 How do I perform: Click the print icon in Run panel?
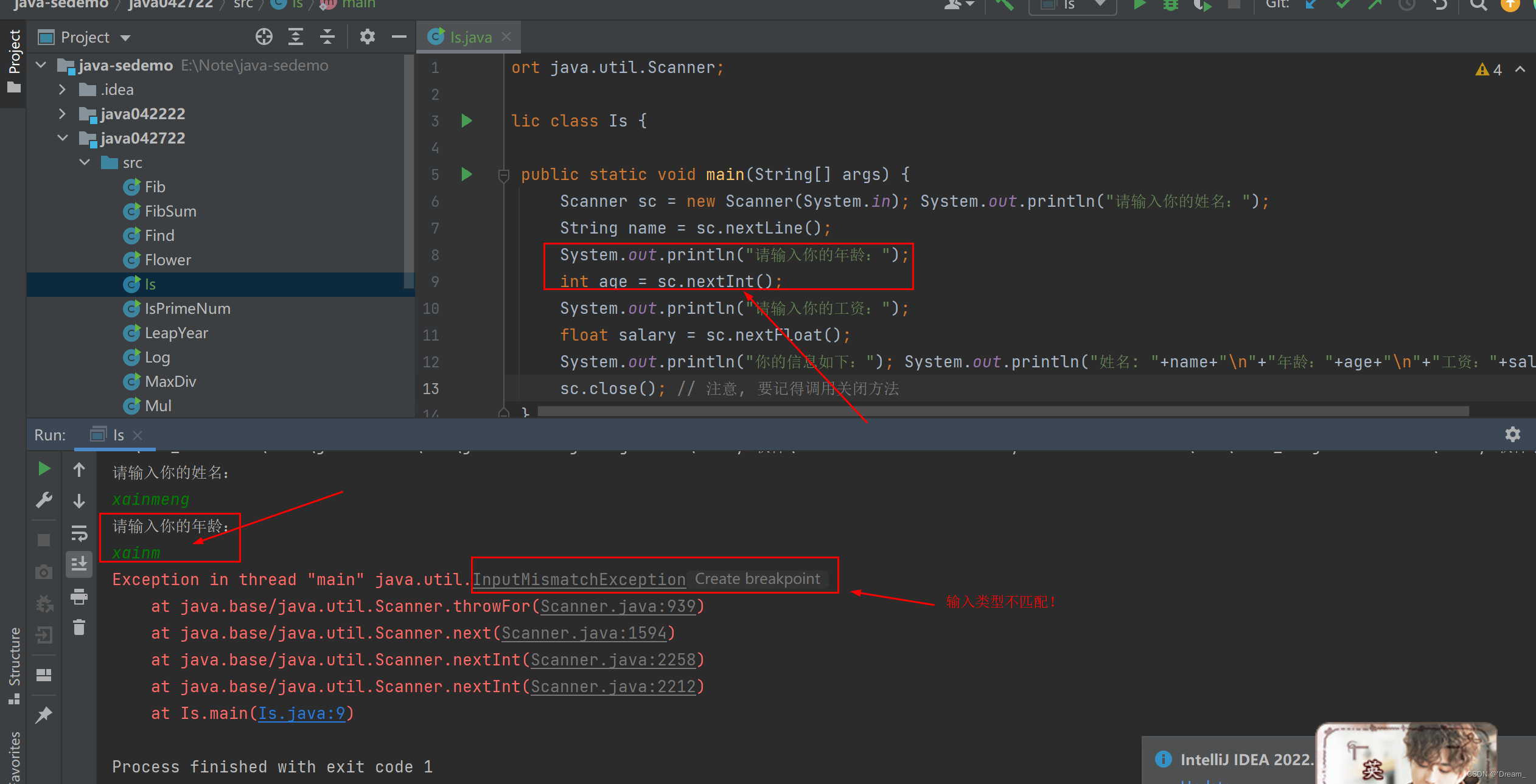point(79,597)
